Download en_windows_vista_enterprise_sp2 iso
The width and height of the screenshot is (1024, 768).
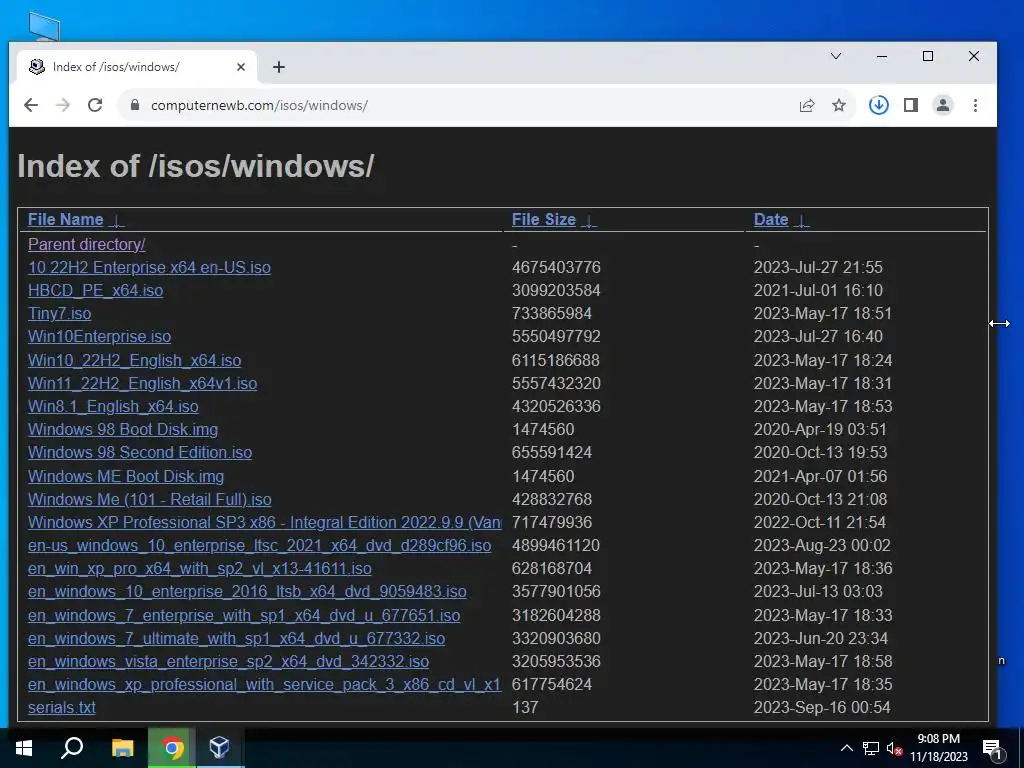tap(229, 662)
